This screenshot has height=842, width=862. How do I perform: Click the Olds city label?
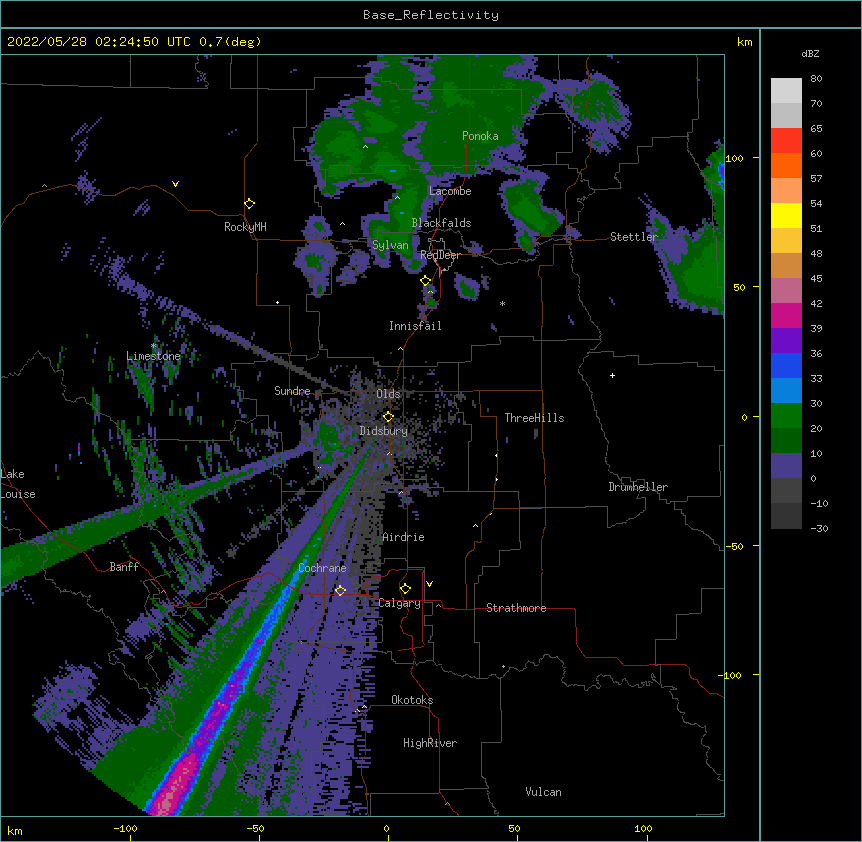tap(388, 394)
